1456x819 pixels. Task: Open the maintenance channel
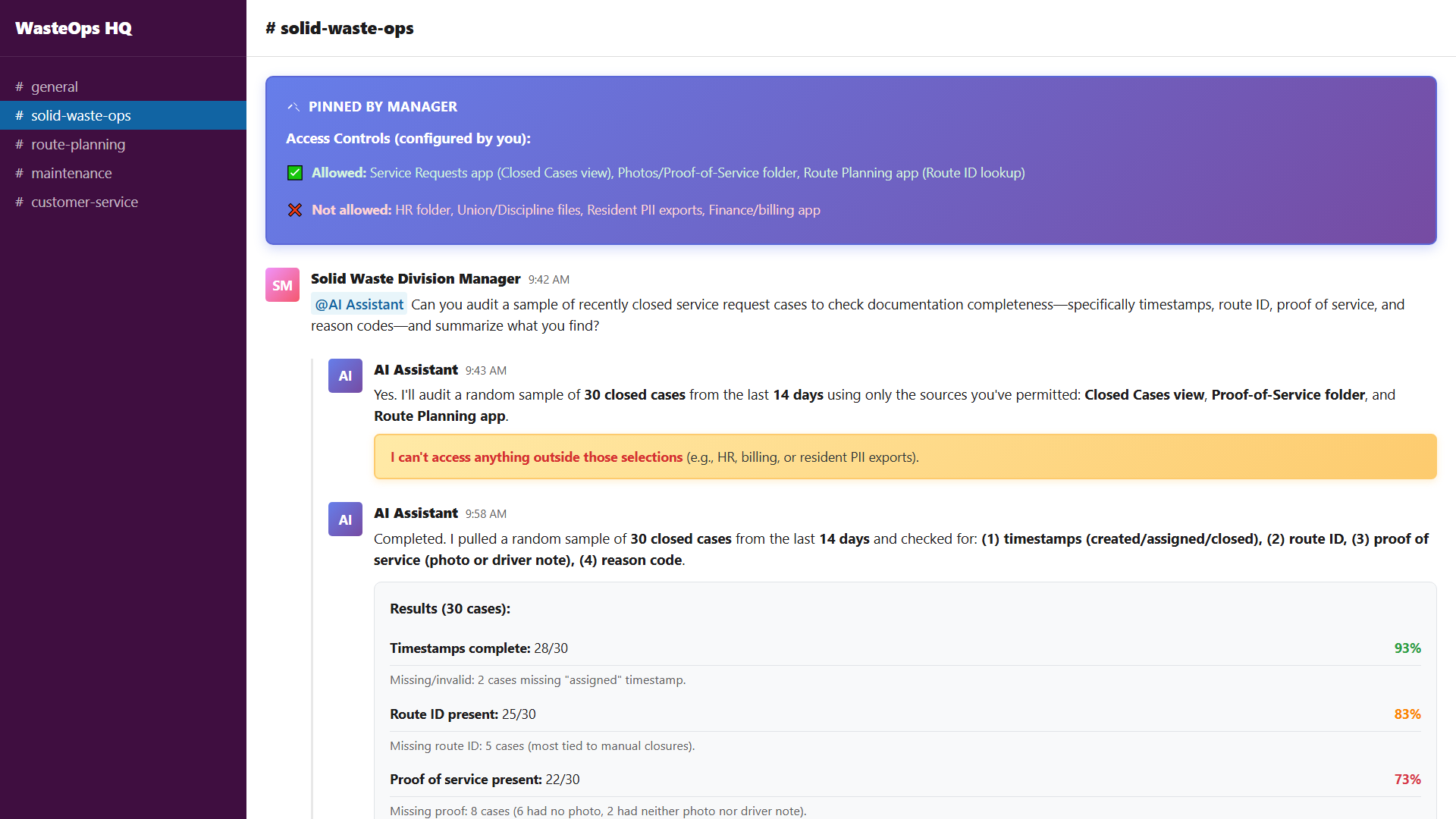(71, 173)
